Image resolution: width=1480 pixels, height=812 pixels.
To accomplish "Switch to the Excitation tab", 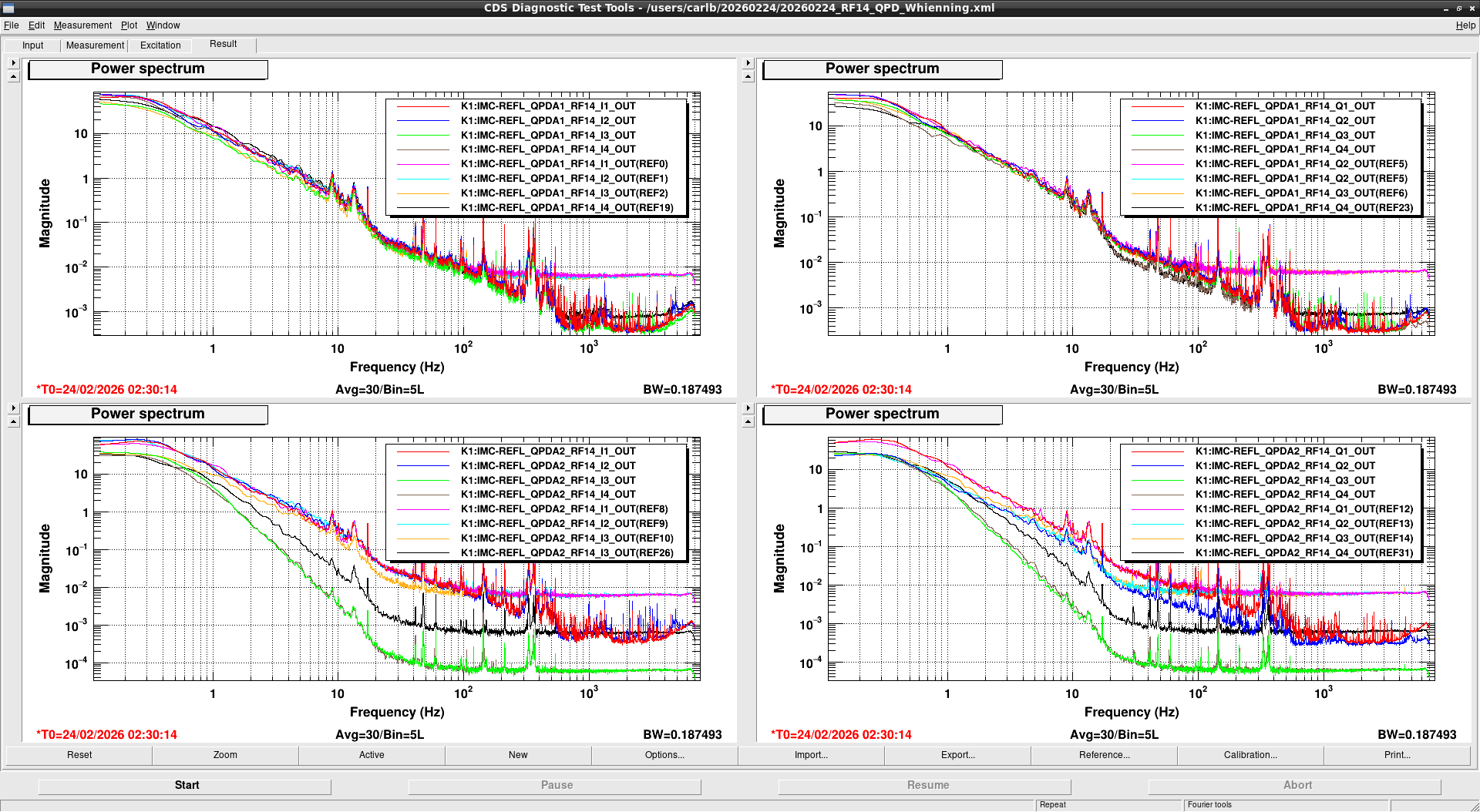I will point(160,45).
